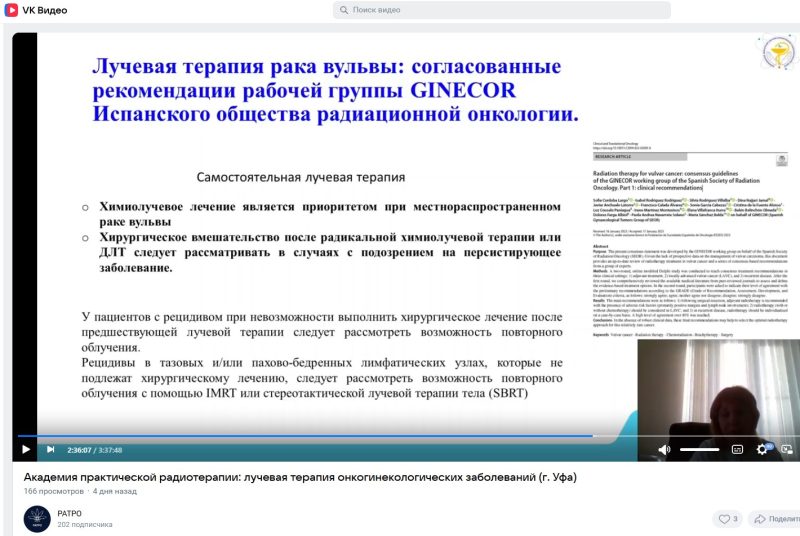
Task: Open the РАТРО channel name link
Action: coord(71,511)
